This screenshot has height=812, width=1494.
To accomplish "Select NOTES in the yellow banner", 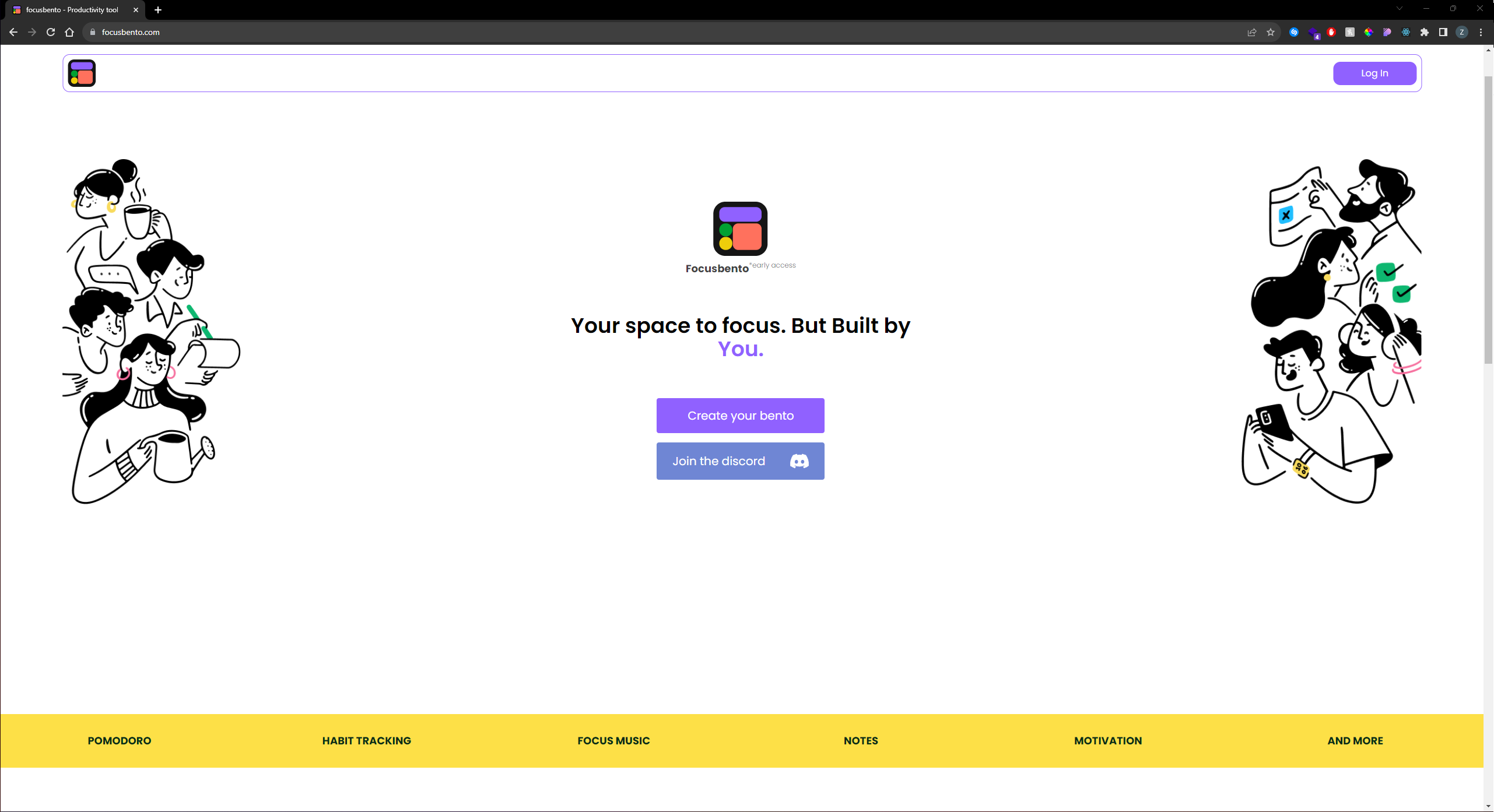I will (x=861, y=741).
